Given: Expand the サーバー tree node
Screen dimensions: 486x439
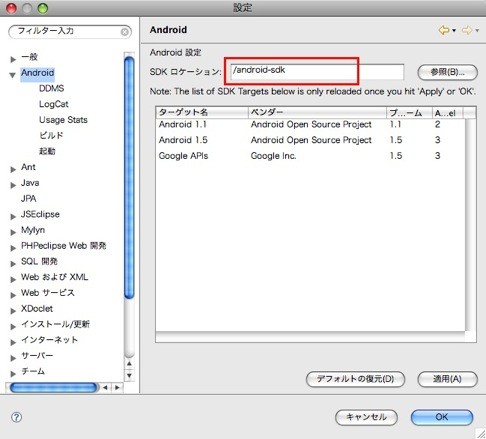Looking at the screenshot, I should click(13, 358).
